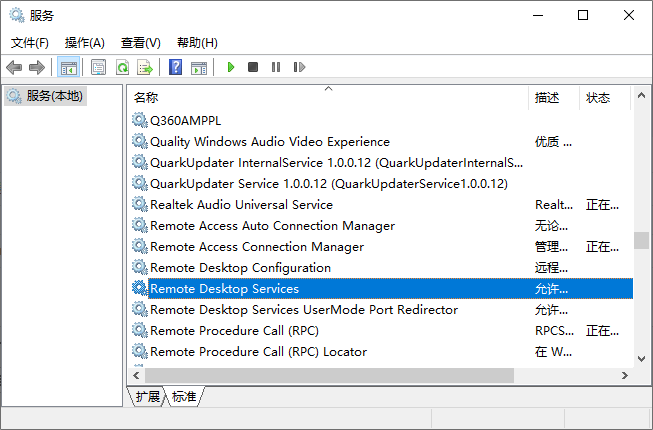Image resolution: width=653 pixels, height=430 pixels.
Task: Open Properties via toolbar icon
Action: click(x=98, y=67)
